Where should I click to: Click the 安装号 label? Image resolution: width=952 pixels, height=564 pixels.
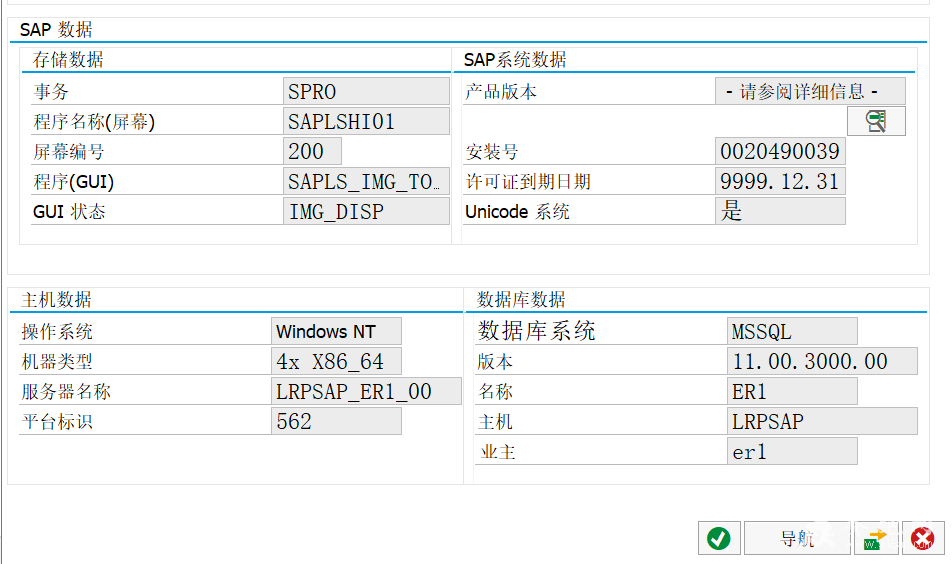[x=492, y=151]
